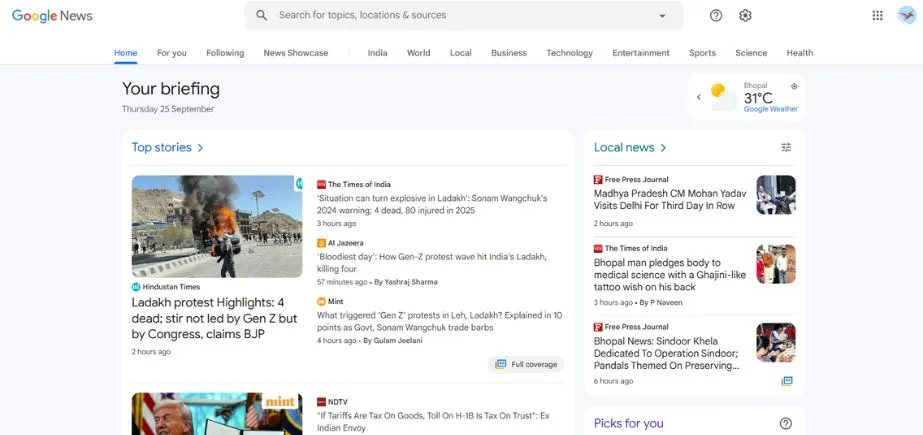Open the Bhopal man tattoo story thumbnail

[776, 264]
